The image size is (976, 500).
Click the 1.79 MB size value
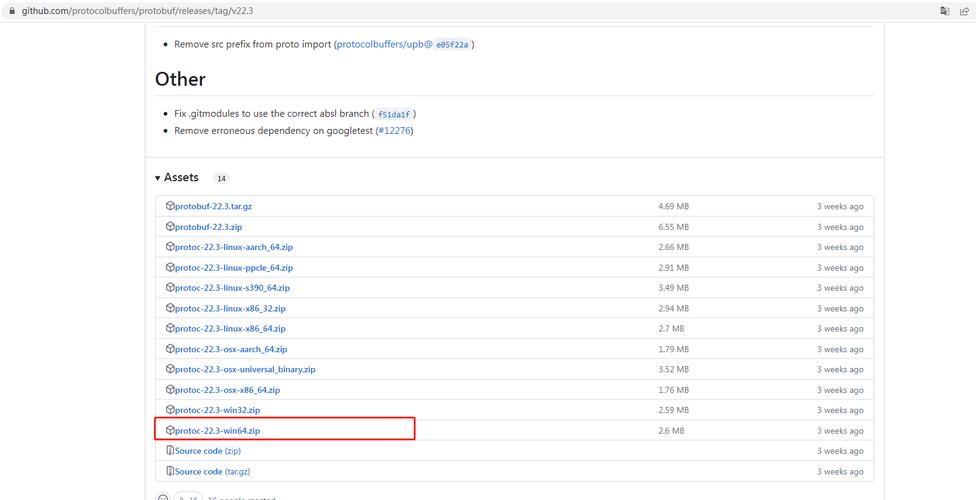pos(673,349)
